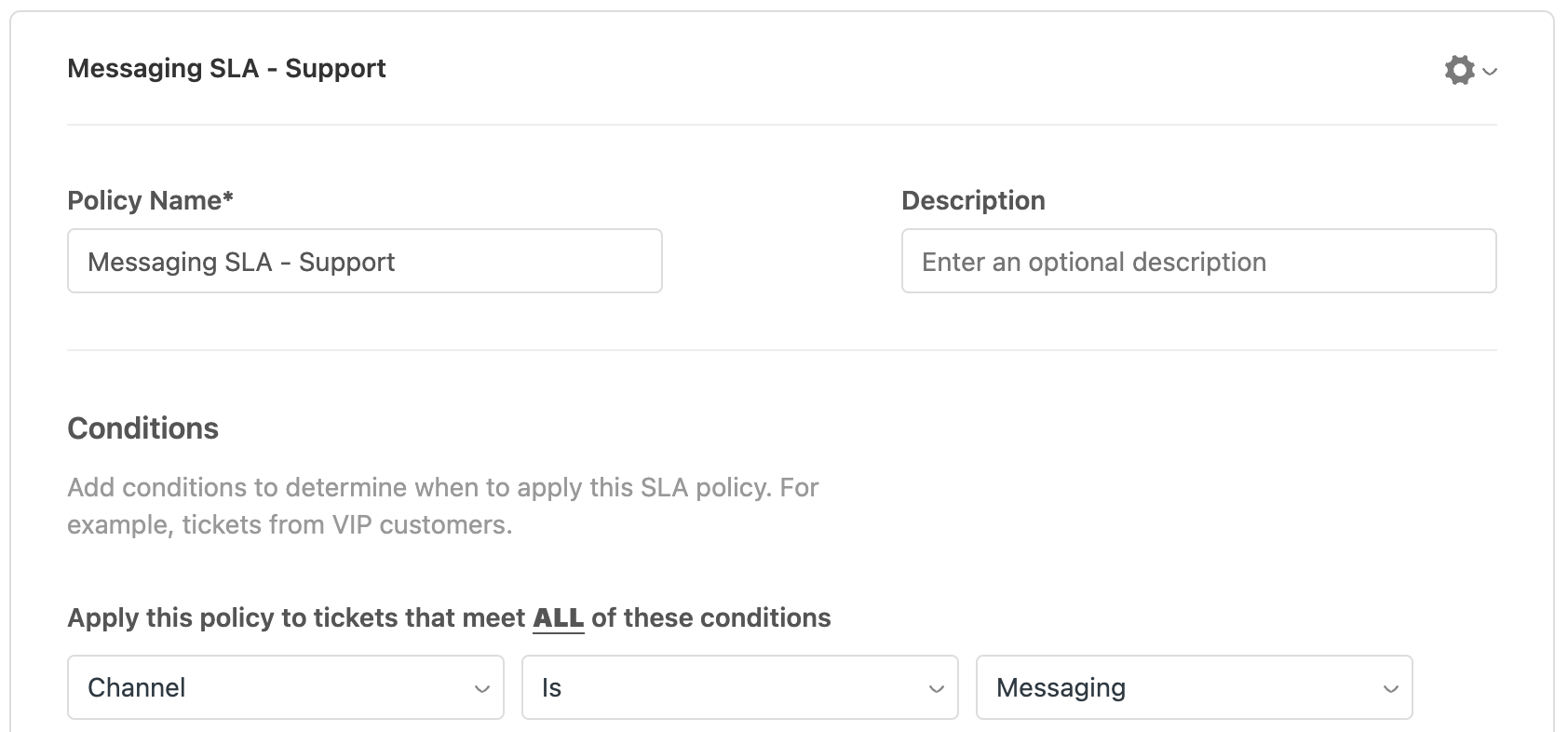The image size is (1568, 732).
Task: Click the "Messaging SLA - Support" header title
Action: pyautogui.click(x=226, y=69)
